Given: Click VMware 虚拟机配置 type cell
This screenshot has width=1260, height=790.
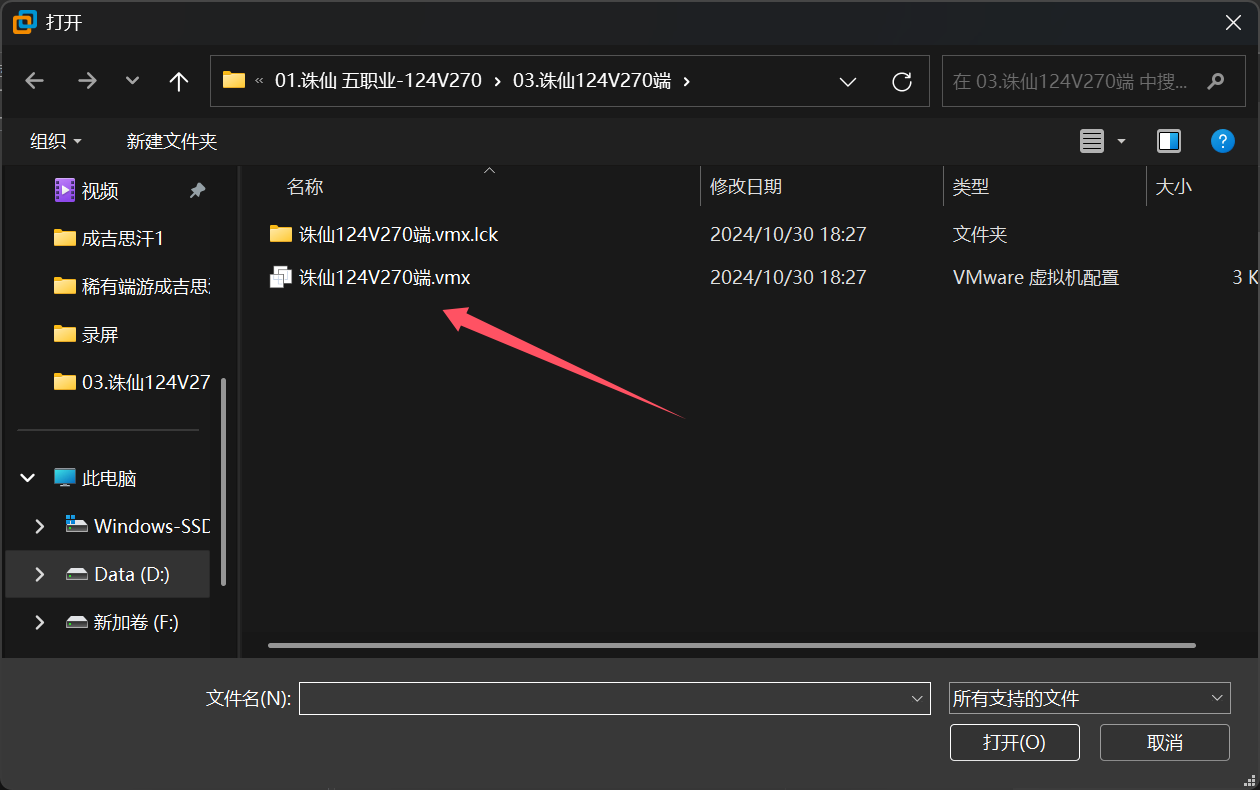Looking at the screenshot, I should click(x=1036, y=278).
